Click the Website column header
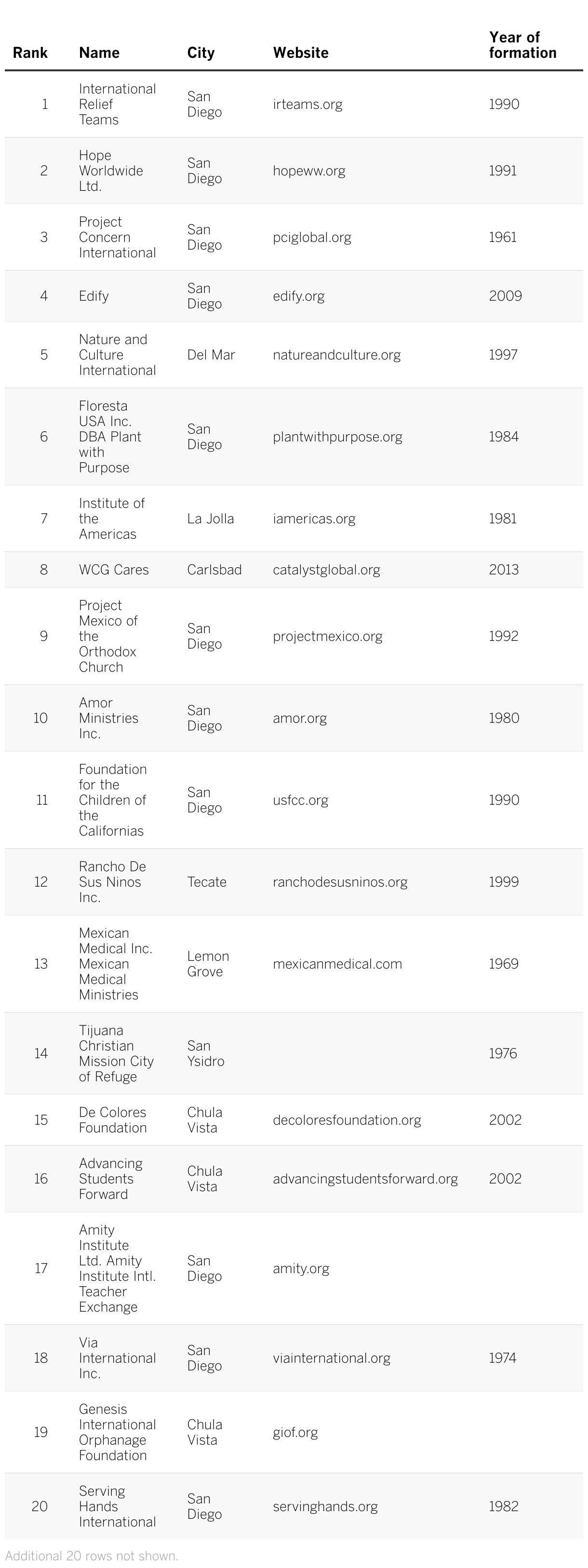Viewport: 588px width, 1568px height. tap(300, 53)
